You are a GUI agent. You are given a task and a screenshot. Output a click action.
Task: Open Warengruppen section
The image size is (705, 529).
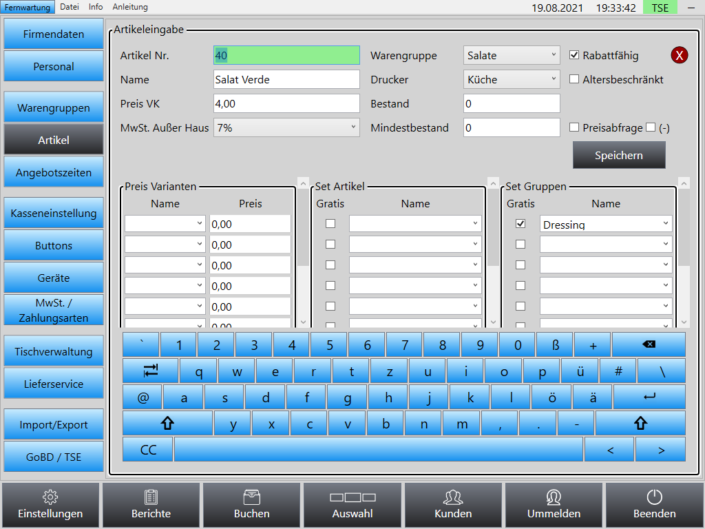tap(54, 107)
